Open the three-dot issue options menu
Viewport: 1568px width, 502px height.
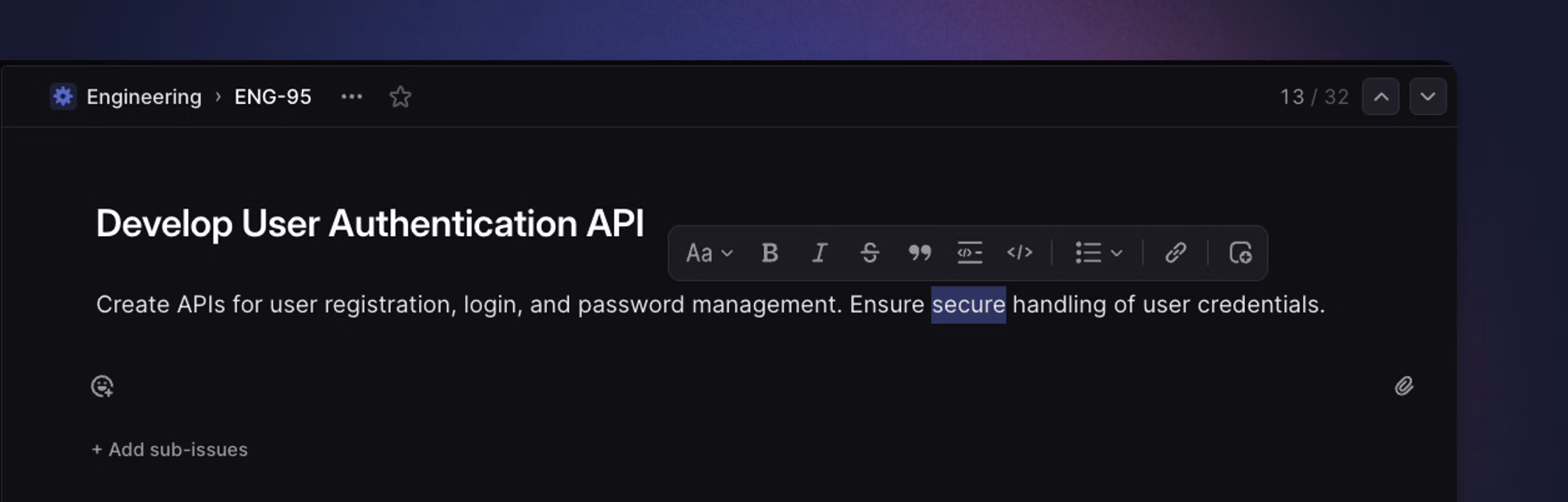tap(351, 97)
